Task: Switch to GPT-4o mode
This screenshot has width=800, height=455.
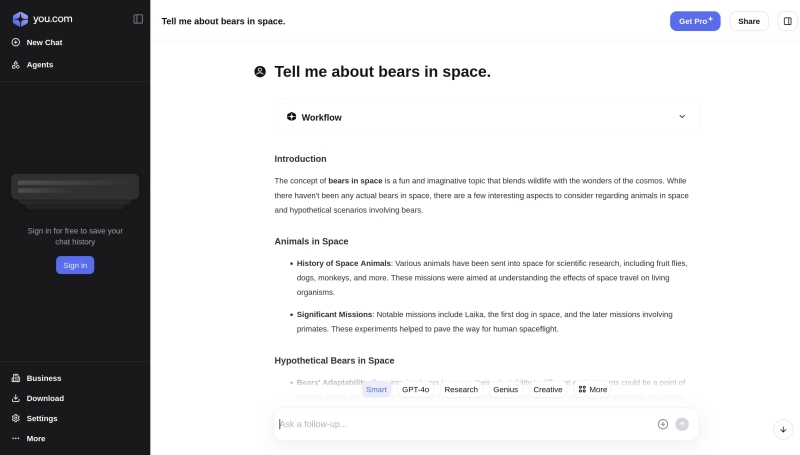Action: tap(415, 389)
